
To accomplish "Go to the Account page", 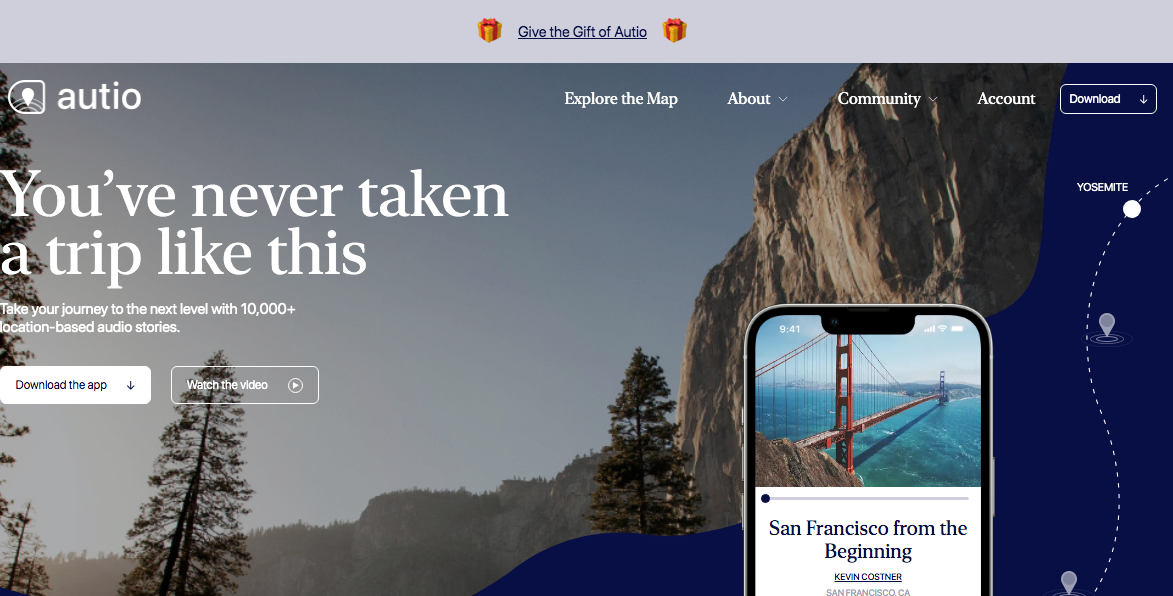I will [x=1006, y=99].
